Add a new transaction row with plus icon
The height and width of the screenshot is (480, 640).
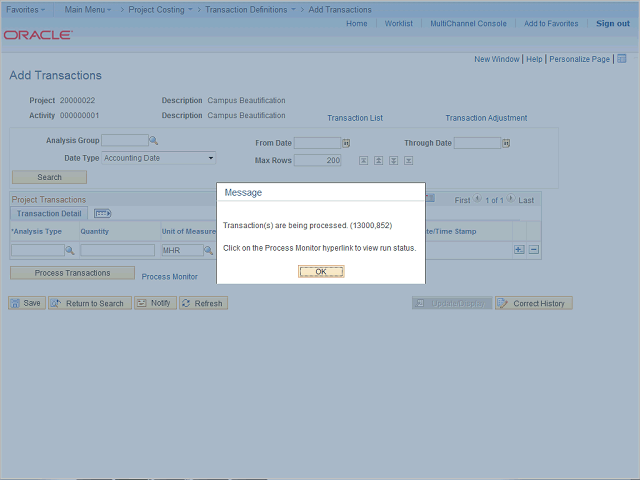[x=519, y=249]
